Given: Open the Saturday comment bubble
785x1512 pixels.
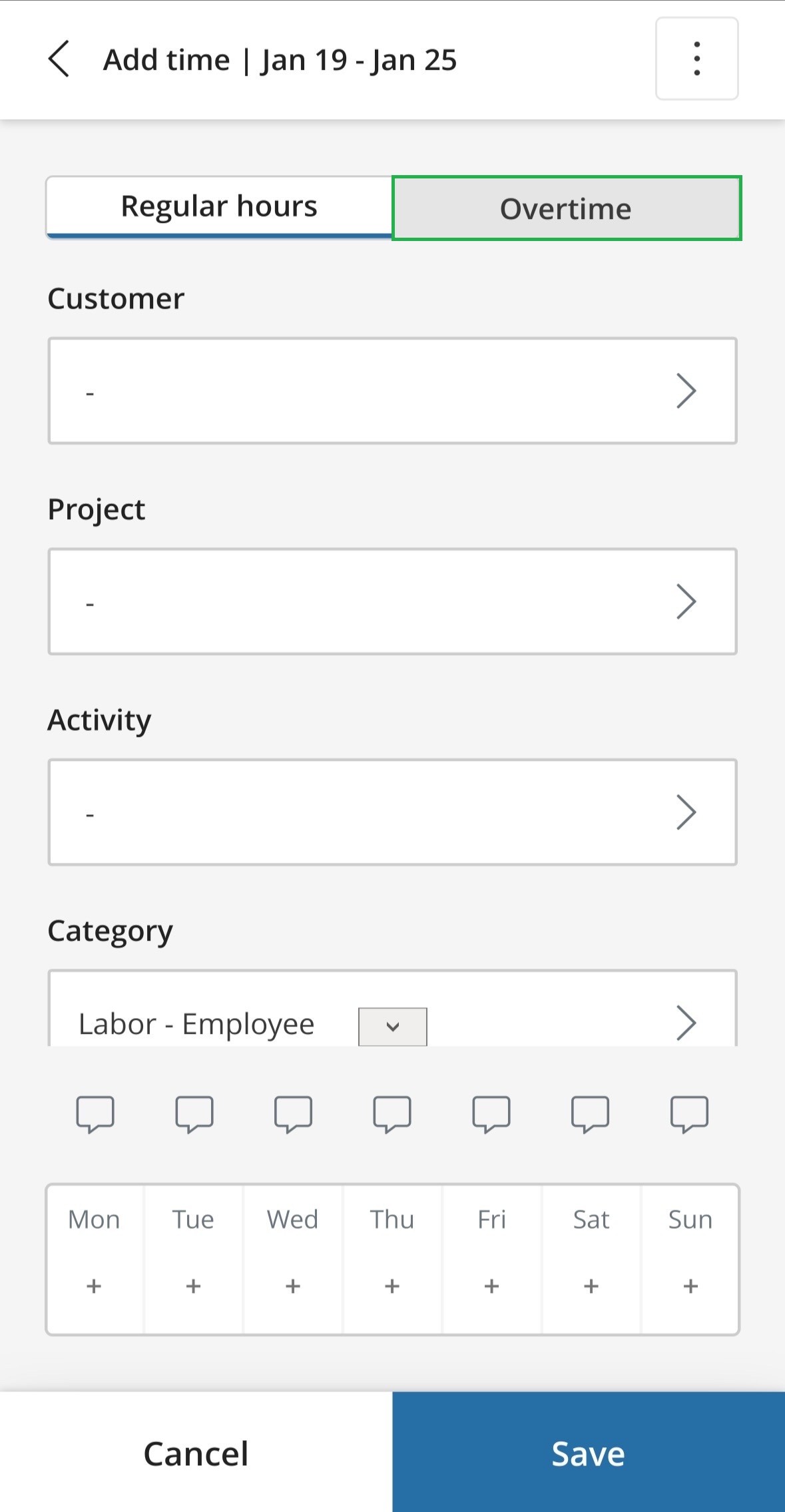Looking at the screenshot, I should (x=590, y=1113).
